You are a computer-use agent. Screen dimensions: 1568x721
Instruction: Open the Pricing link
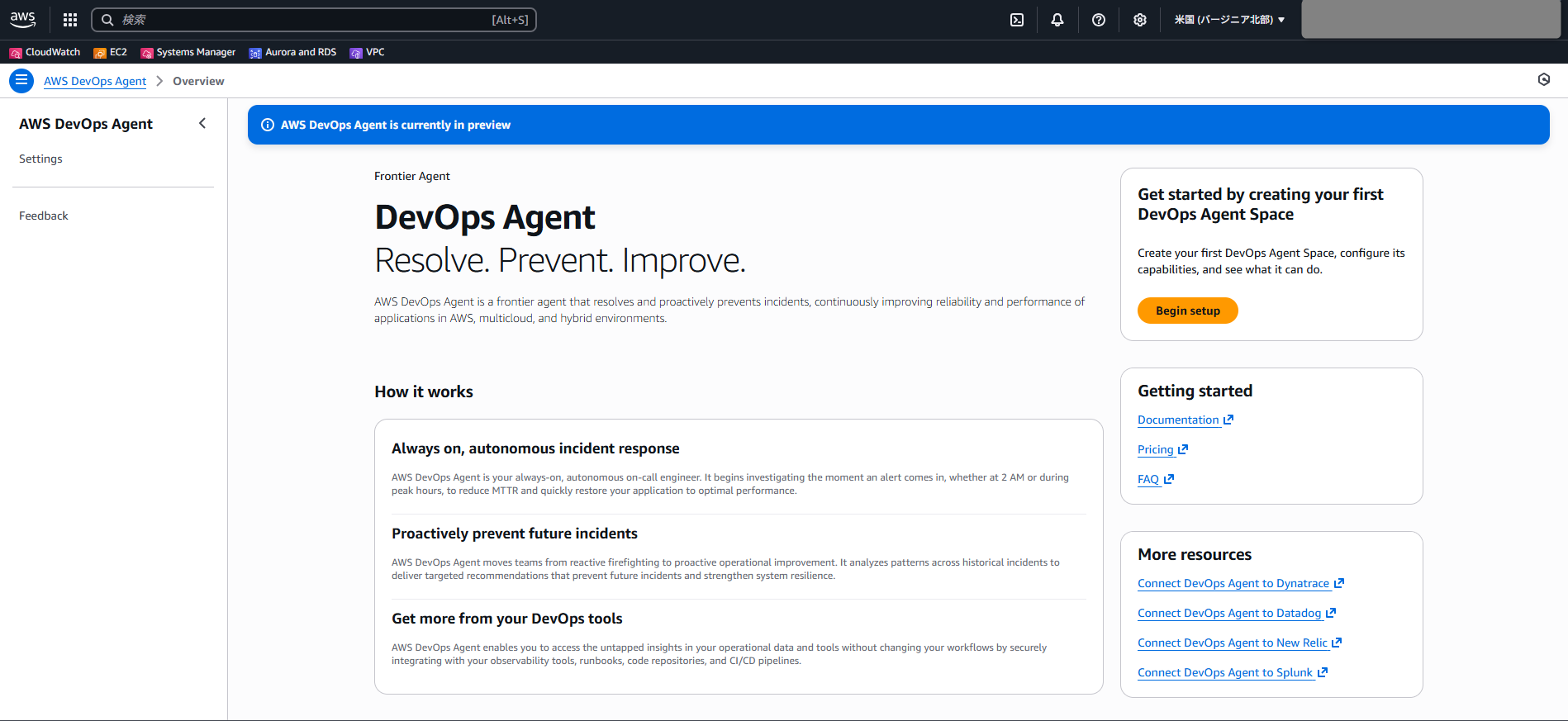pos(1155,449)
